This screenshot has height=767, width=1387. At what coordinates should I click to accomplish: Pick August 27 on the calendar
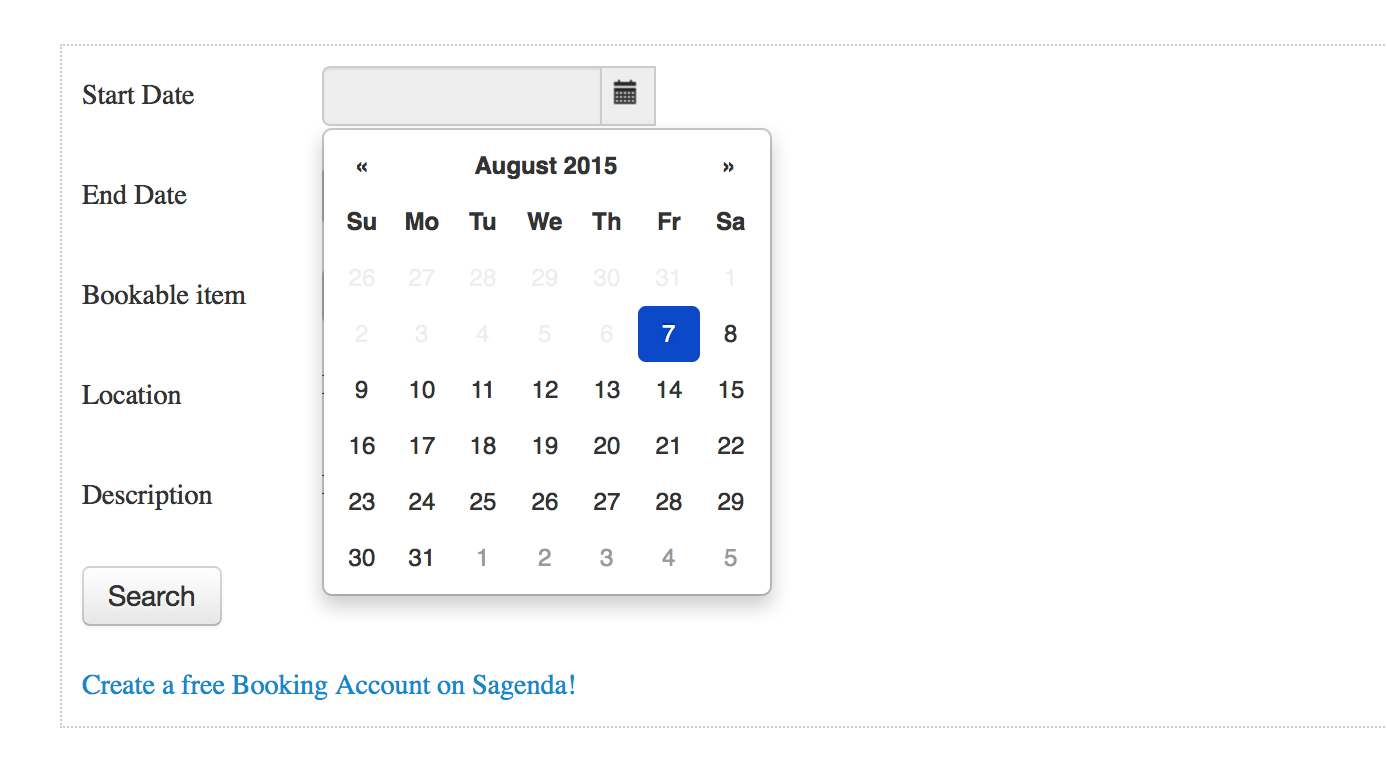(x=607, y=502)
